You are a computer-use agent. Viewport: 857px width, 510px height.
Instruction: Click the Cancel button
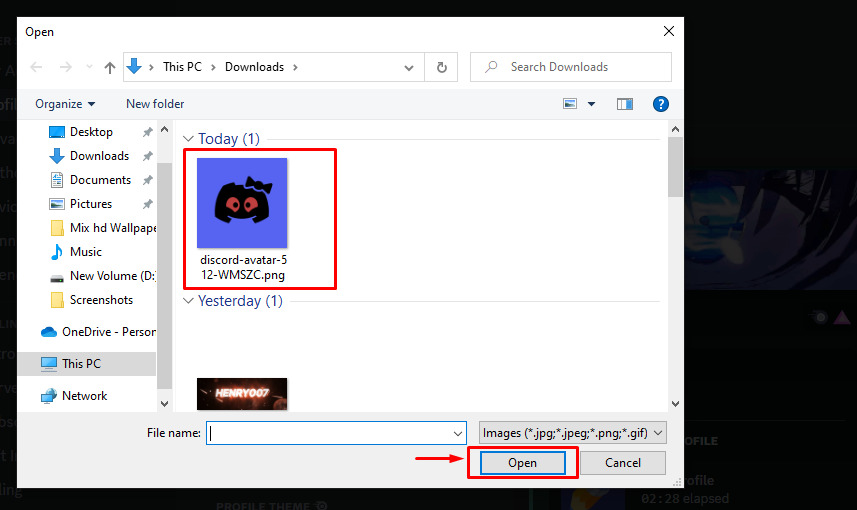623,463
